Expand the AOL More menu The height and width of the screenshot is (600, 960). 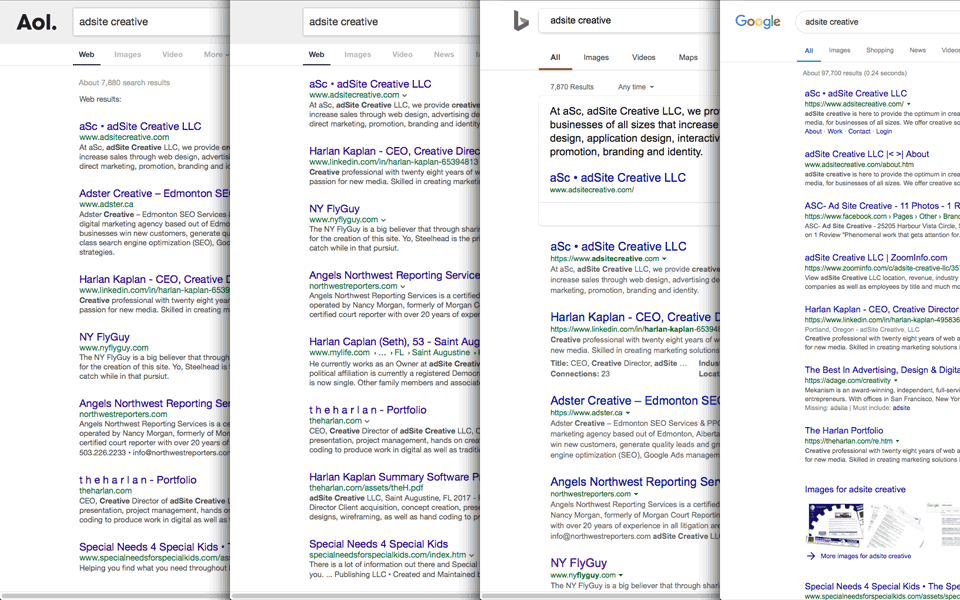click(x=216, y=54)
